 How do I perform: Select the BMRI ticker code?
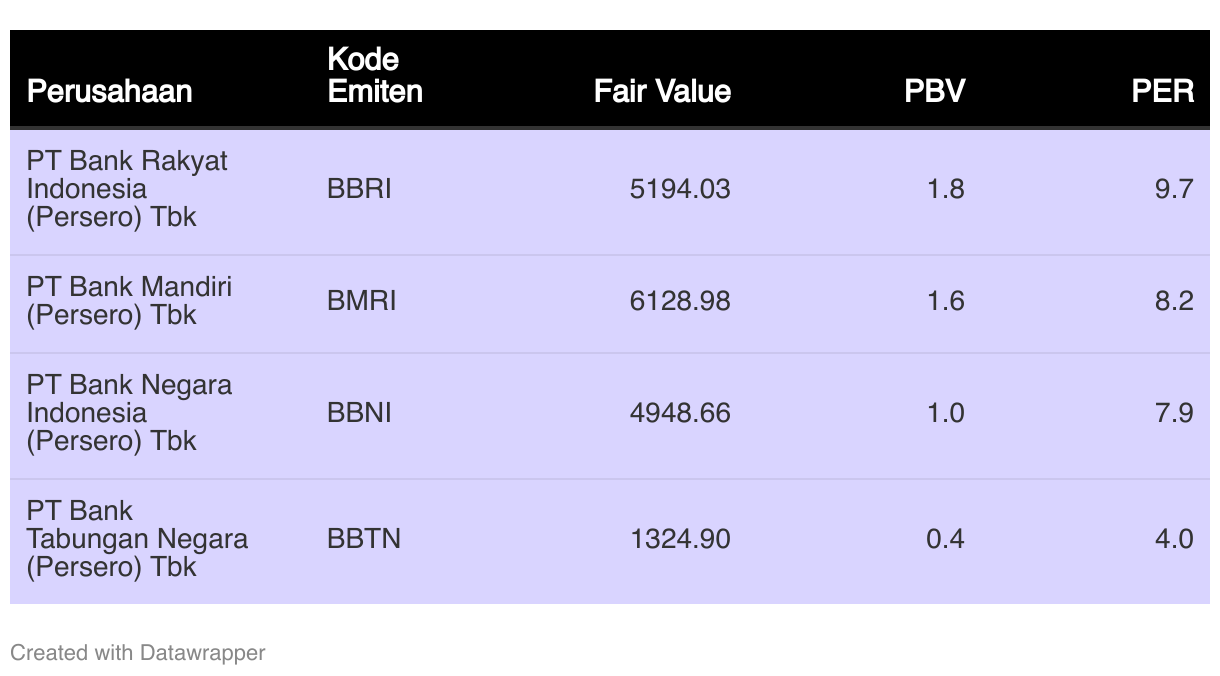362,301
